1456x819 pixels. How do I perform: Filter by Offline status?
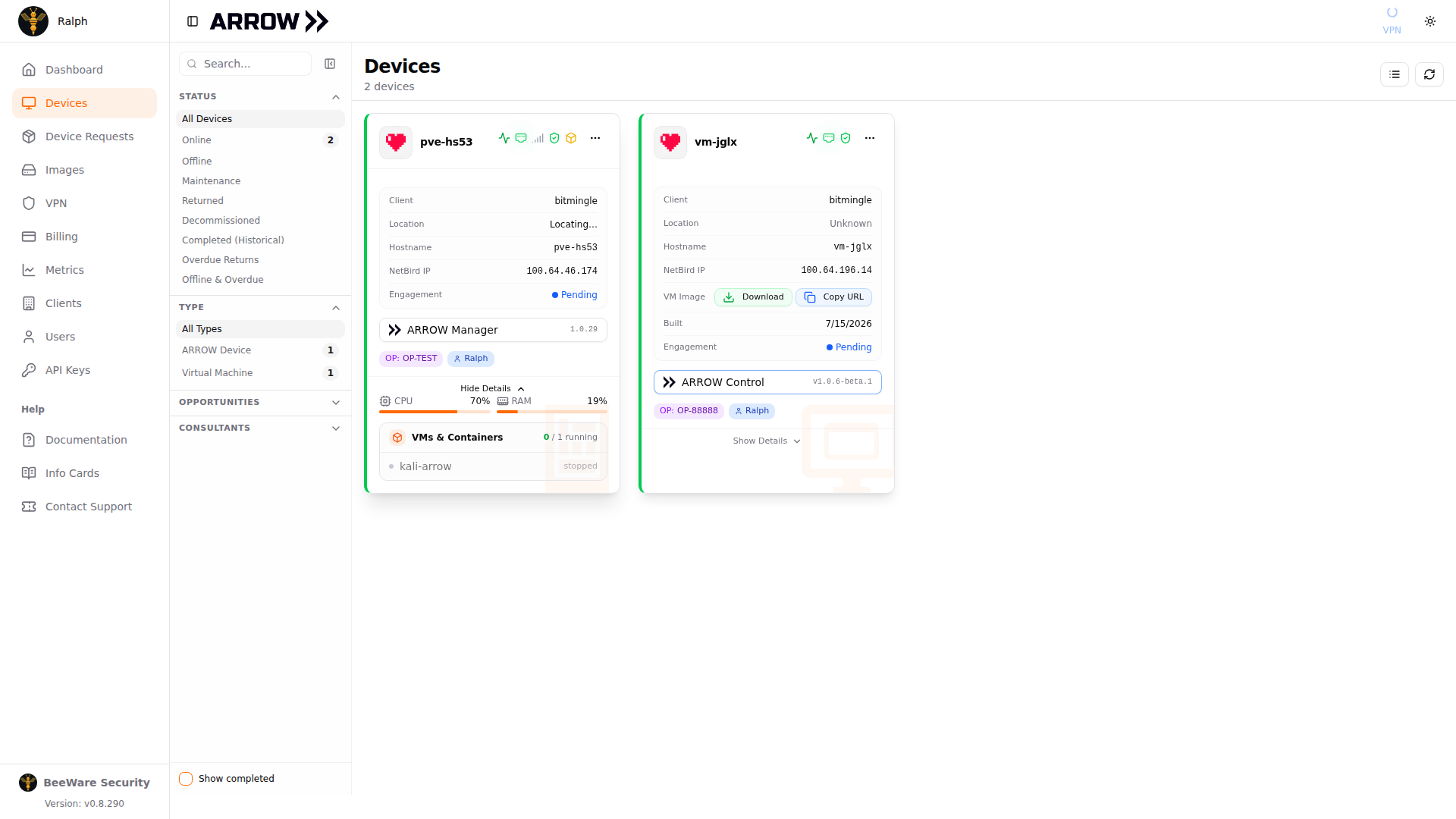click(260, 162)
